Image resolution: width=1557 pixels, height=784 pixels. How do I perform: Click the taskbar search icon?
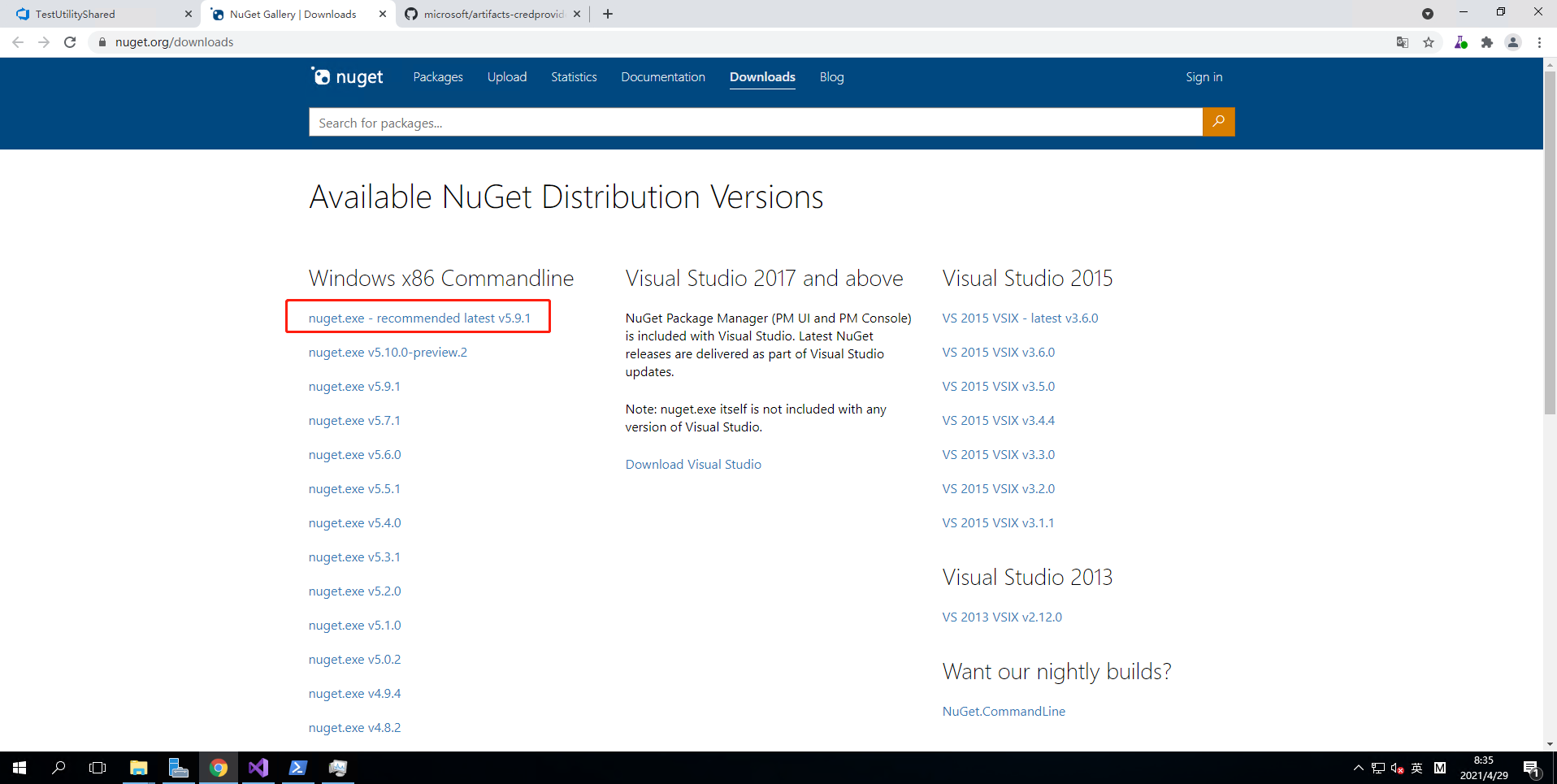[59, 768]
